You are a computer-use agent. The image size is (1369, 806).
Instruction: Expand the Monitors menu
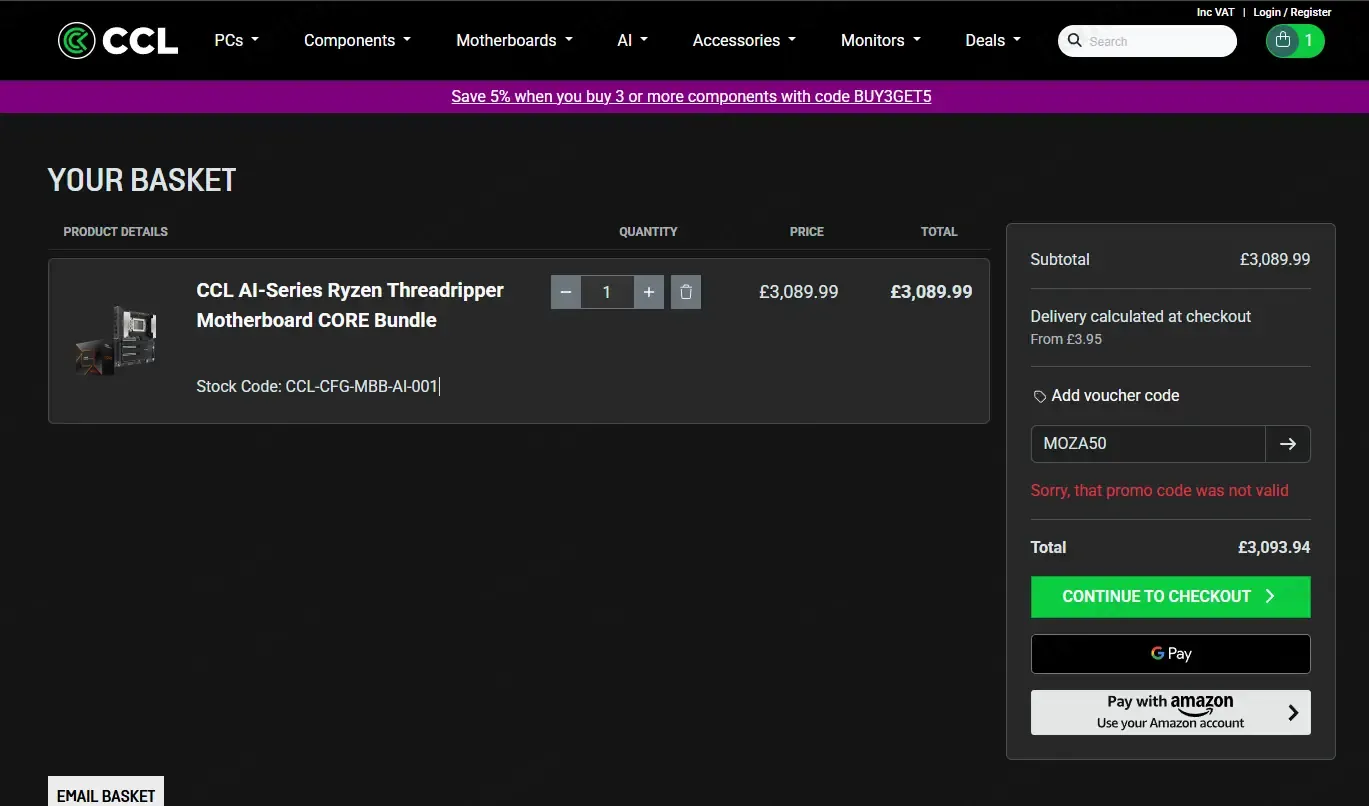coord(880,40)
